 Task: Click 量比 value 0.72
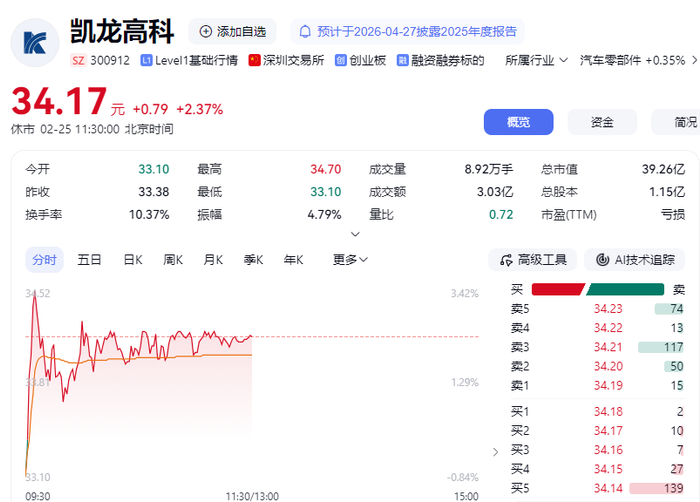click(501, 215)
